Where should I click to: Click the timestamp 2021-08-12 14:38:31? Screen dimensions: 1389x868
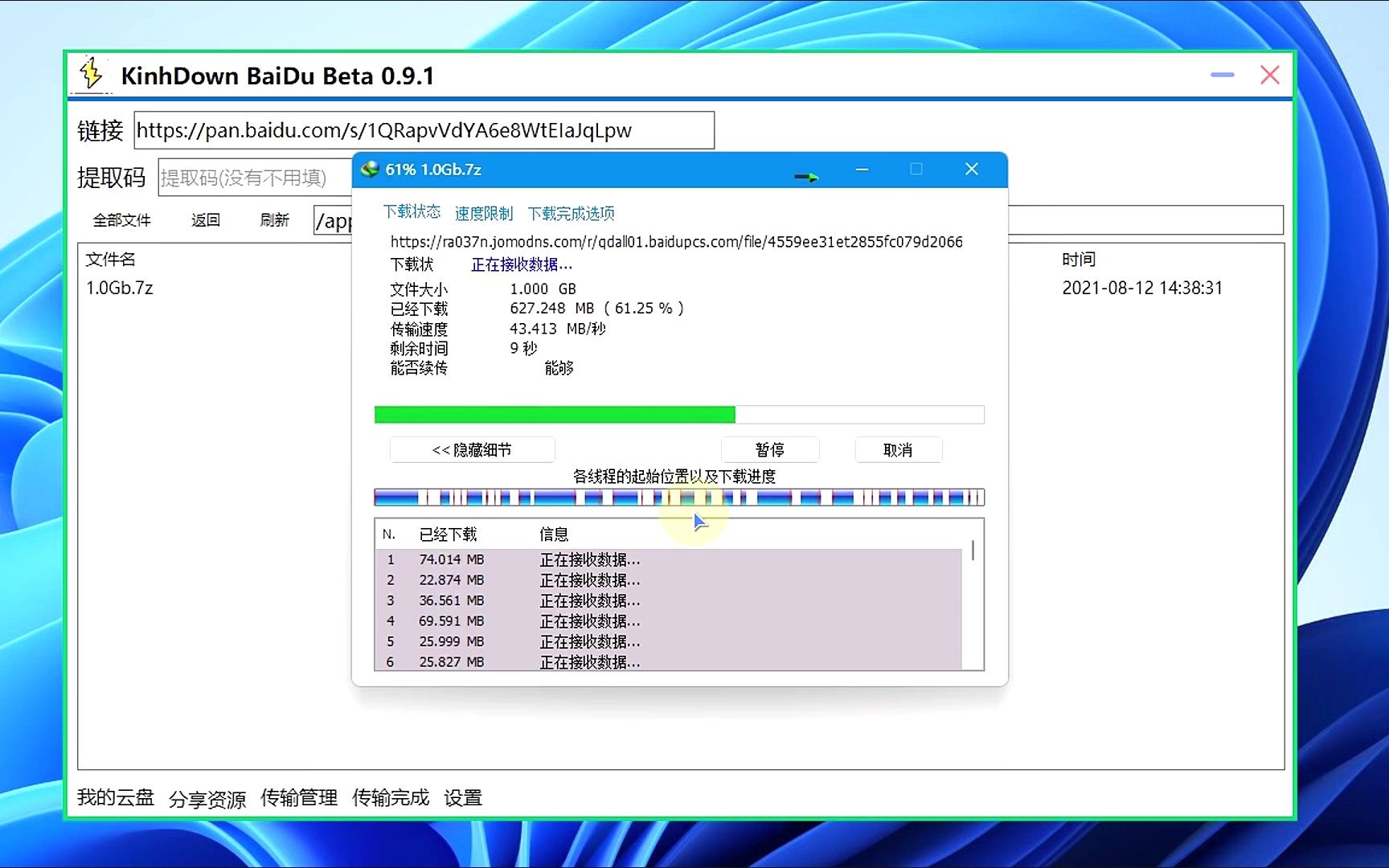(1142, 288)
